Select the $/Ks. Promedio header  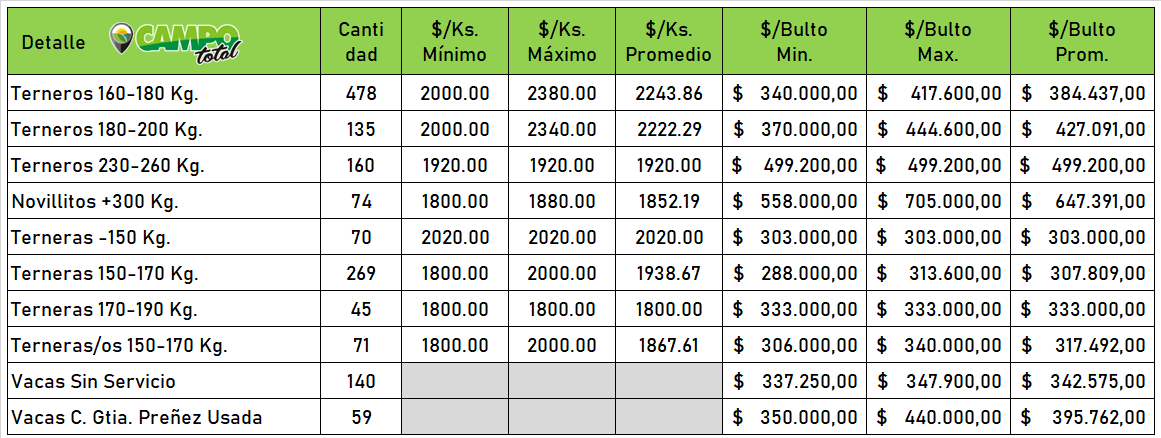click(669, 42)
